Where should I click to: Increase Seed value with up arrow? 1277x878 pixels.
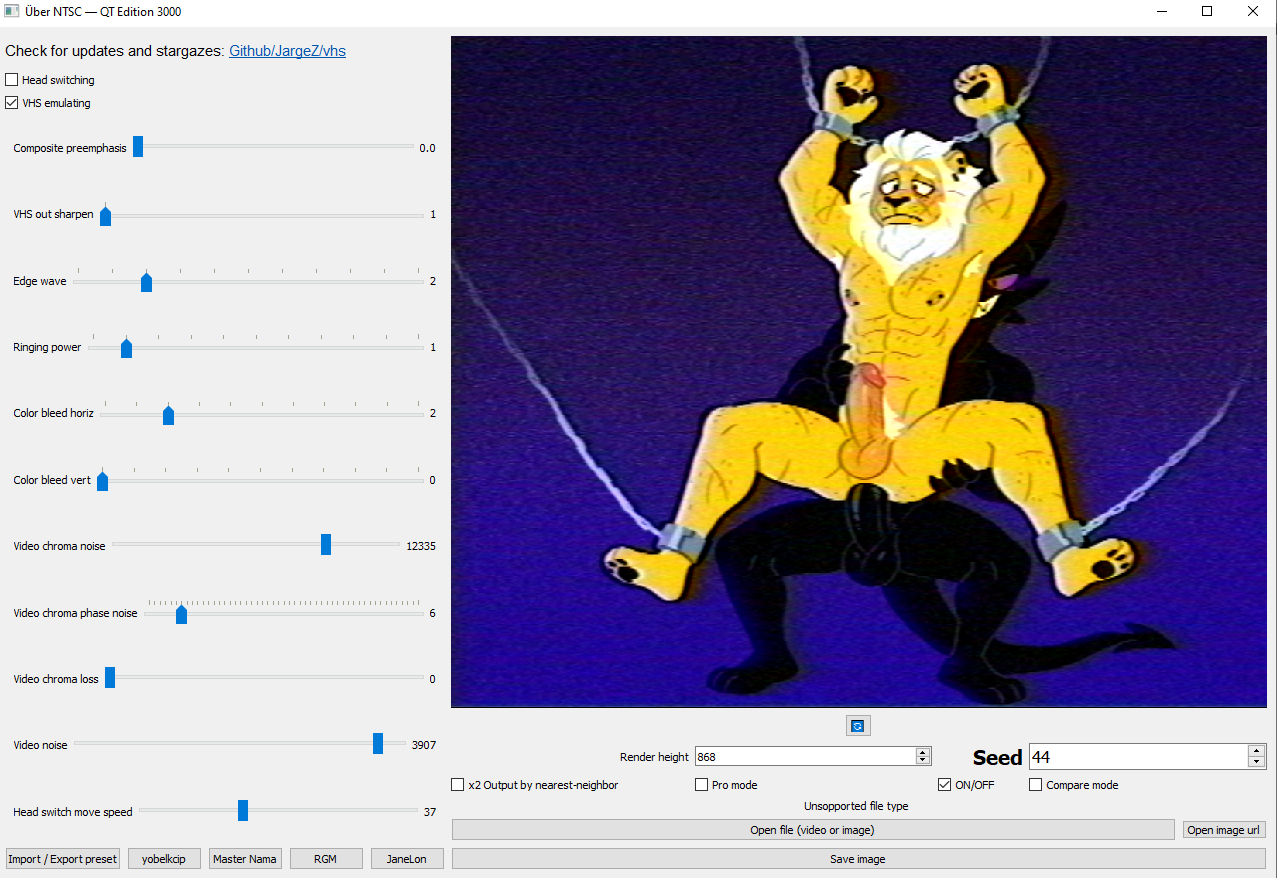tap(1257, 751)
